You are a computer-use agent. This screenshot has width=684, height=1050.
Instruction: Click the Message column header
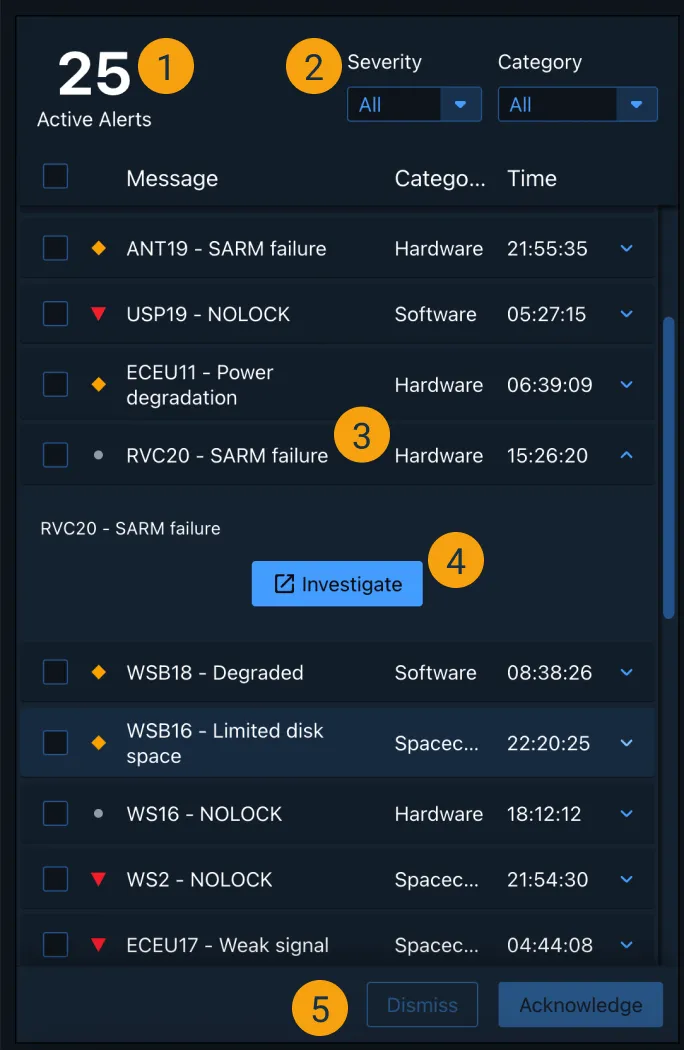pos(172,178)
